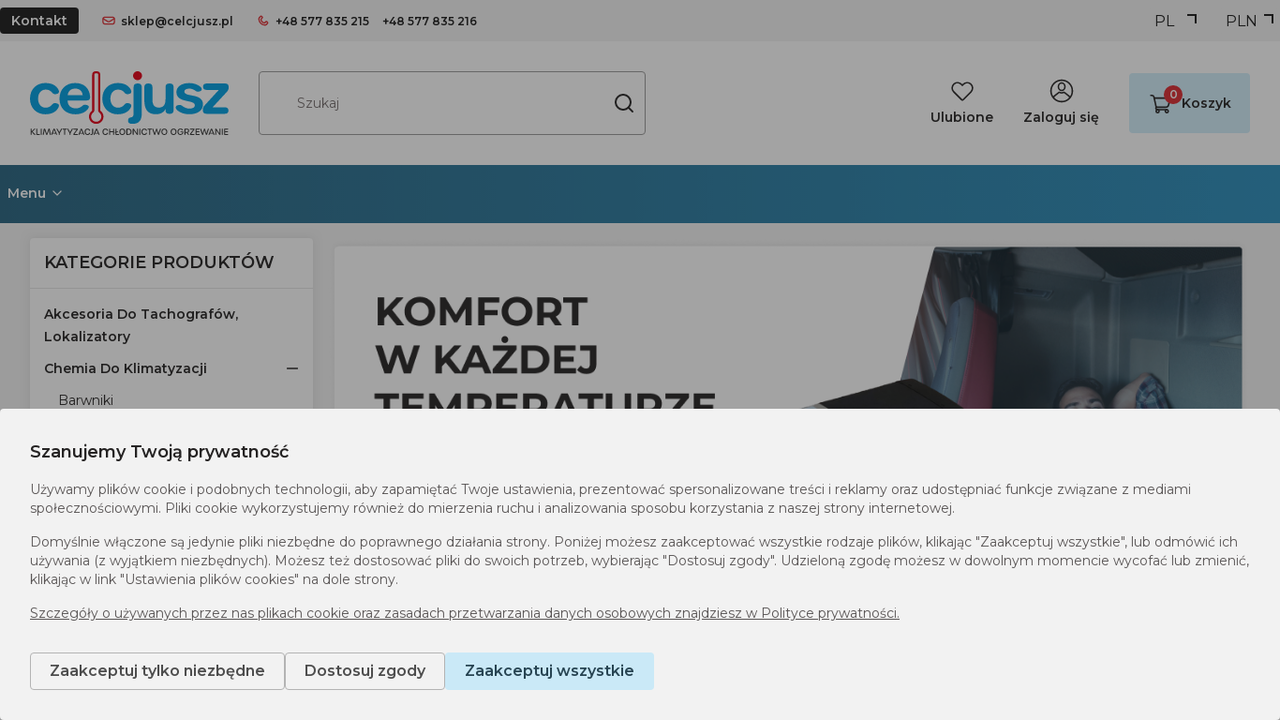Click Zaakceptuj wszystkie button
Viewport: 1280px width, 720px height.
pos(549,671)
